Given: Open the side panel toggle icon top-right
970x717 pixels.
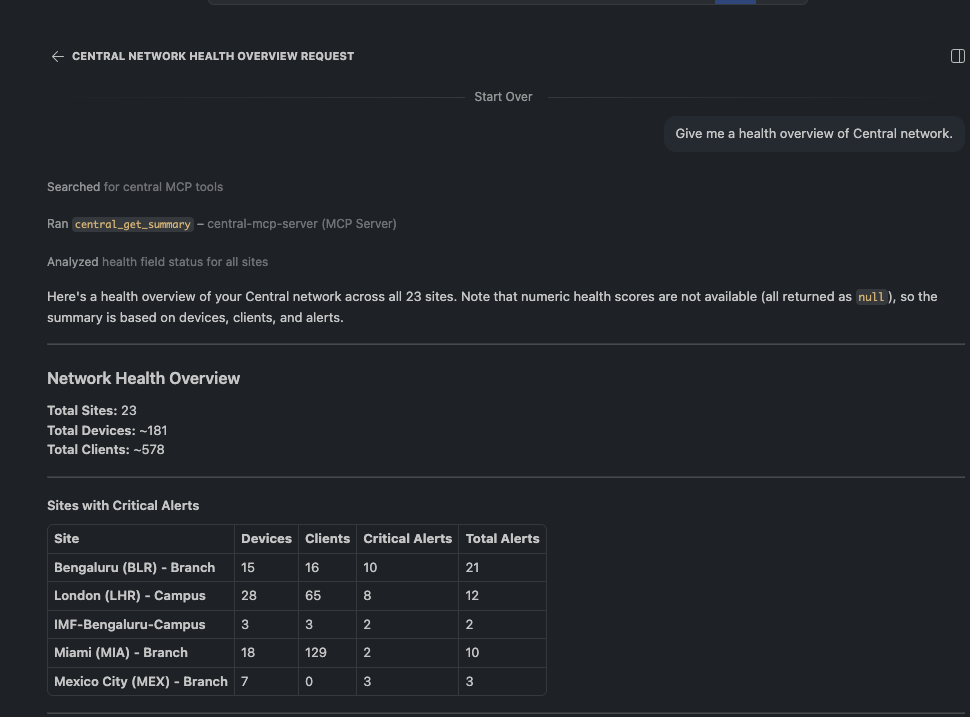Looking at the screenshot, I should pos(957,55).
